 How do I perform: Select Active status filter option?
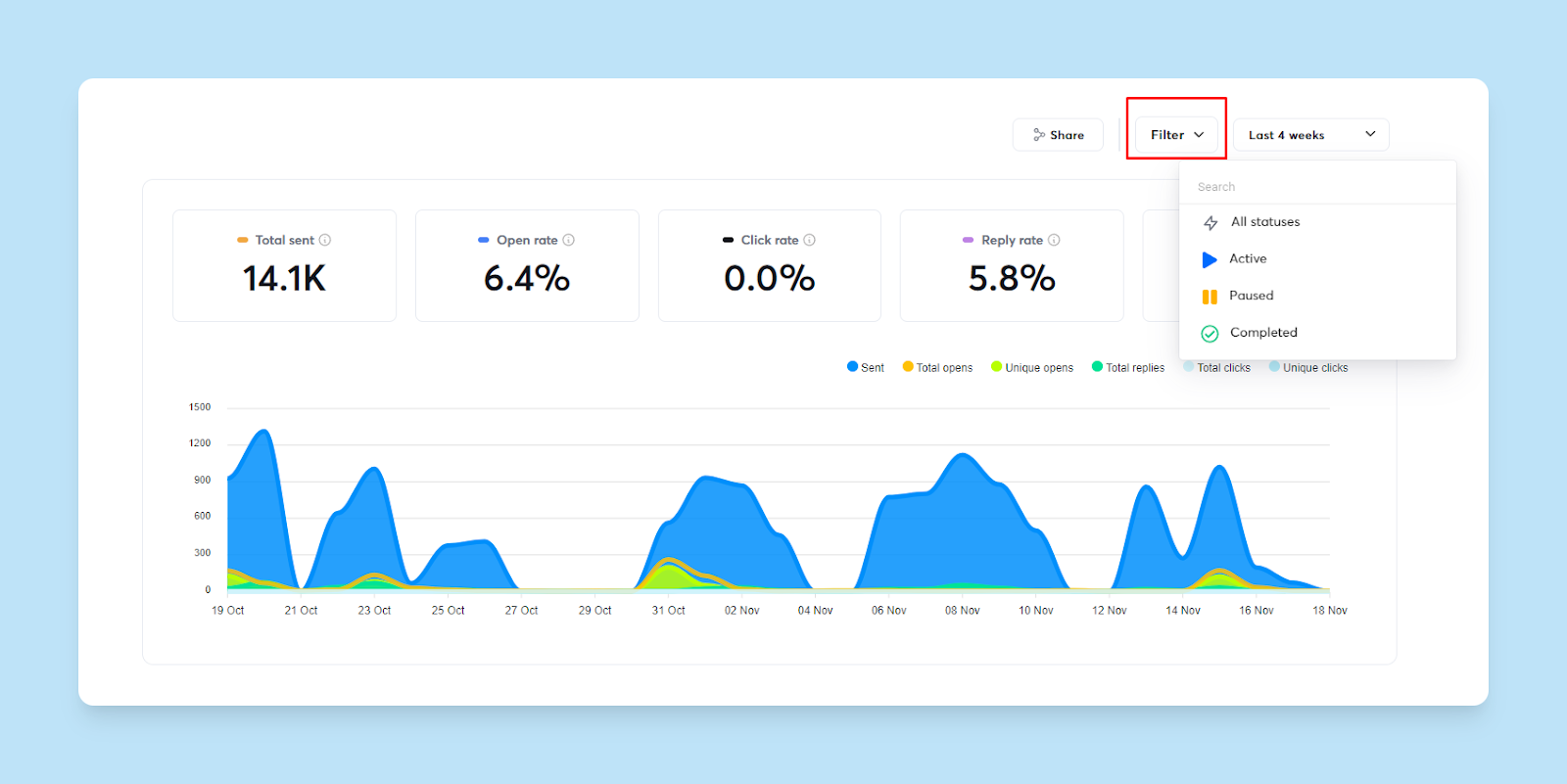tap(1317, 259)
